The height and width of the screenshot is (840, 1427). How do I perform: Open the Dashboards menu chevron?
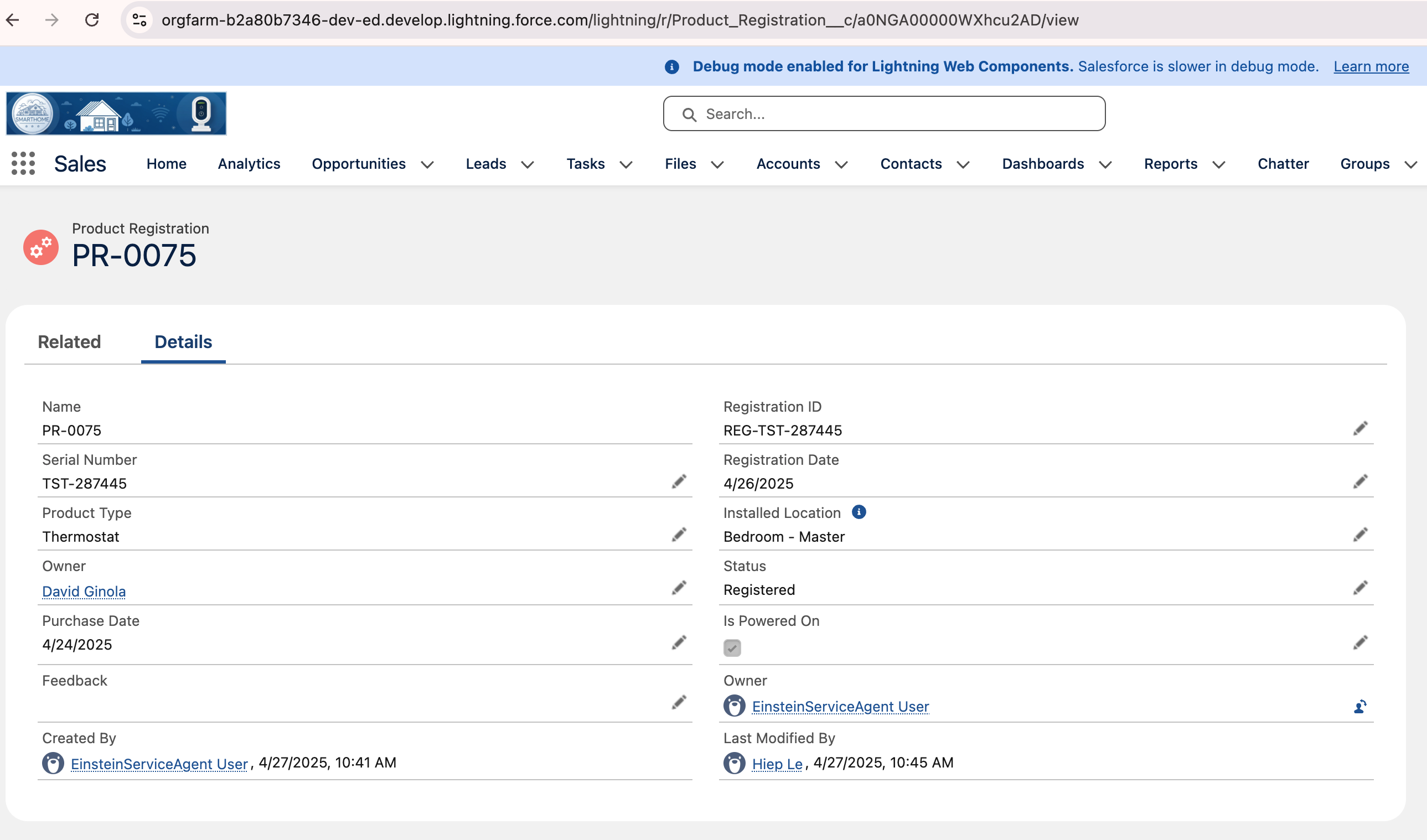(x=1105, y=165)
